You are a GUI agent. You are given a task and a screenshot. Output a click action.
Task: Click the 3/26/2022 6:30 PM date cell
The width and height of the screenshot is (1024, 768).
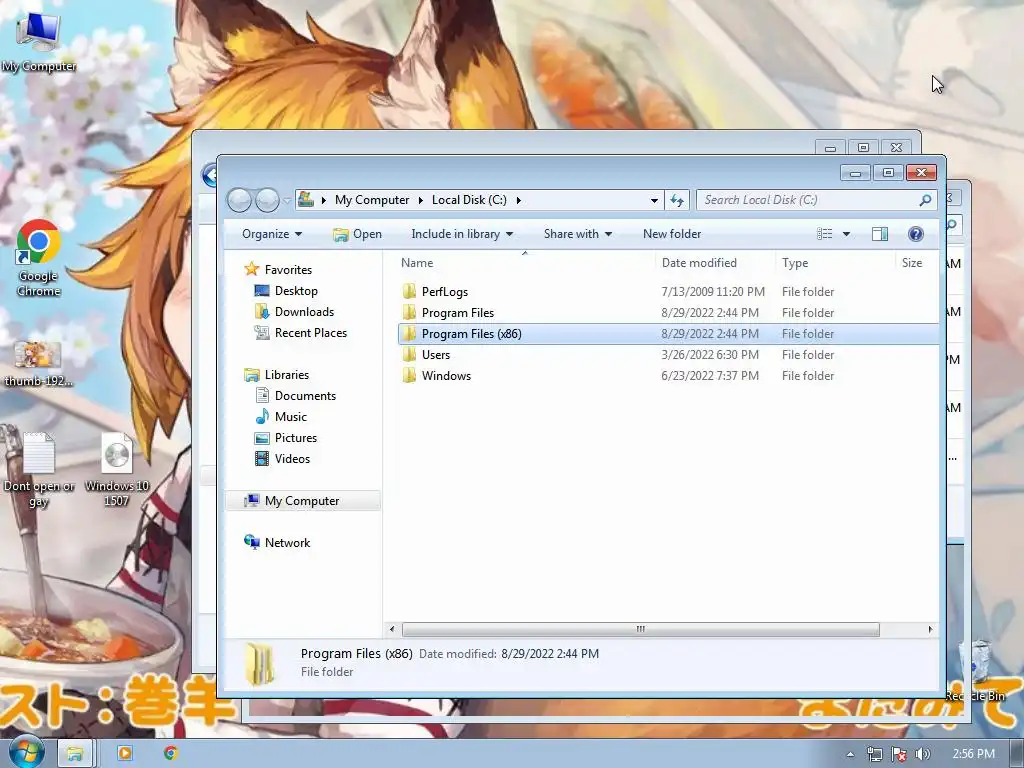tap(710, 355)
